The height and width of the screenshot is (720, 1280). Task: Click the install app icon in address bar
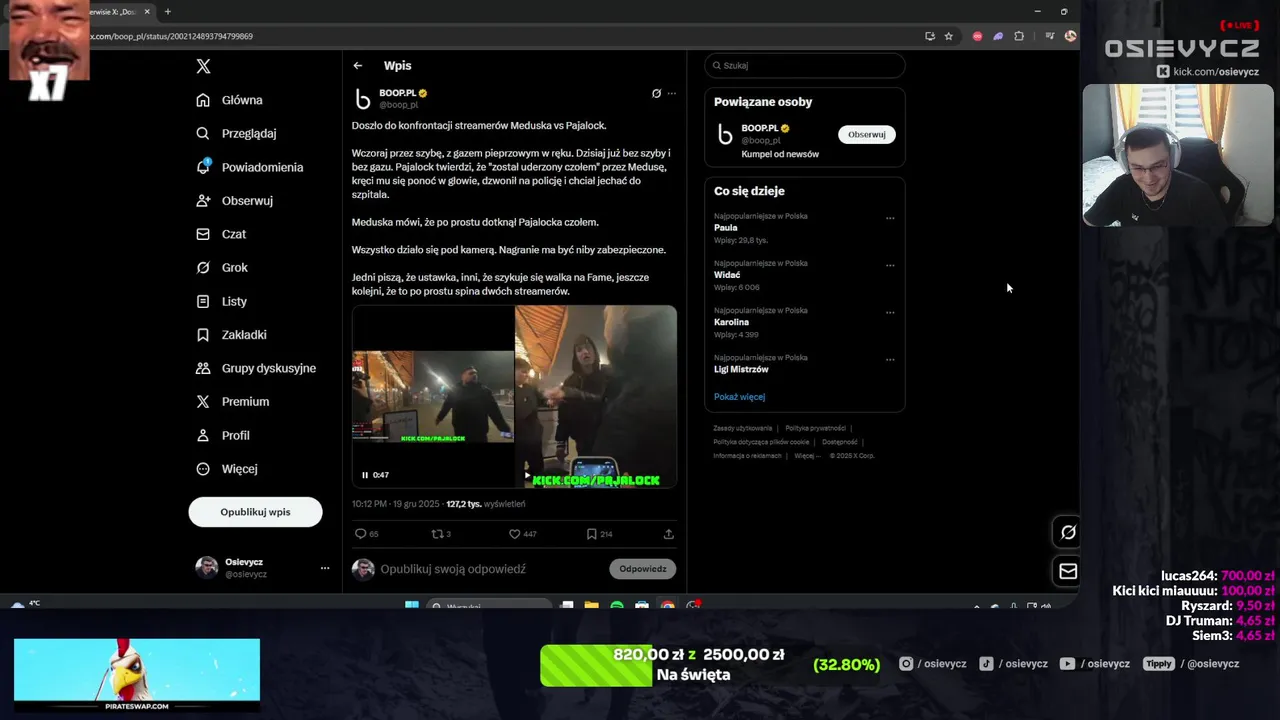[x=930, y=36]
